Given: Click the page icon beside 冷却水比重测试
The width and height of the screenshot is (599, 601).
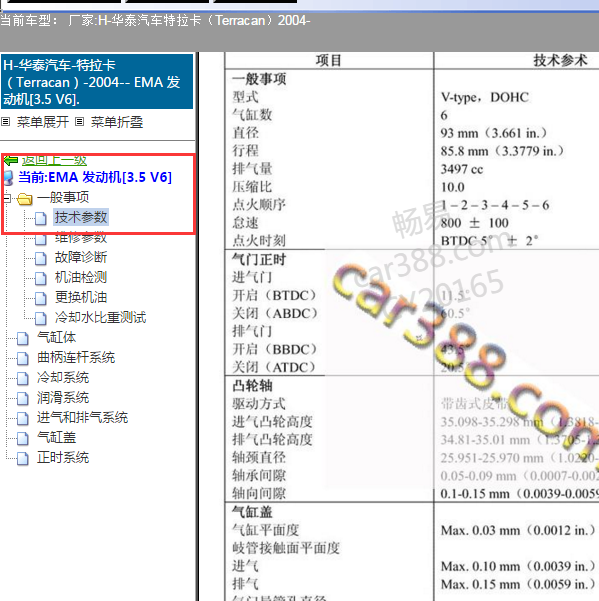Looking at the screenshot, I should pos(41,318).
